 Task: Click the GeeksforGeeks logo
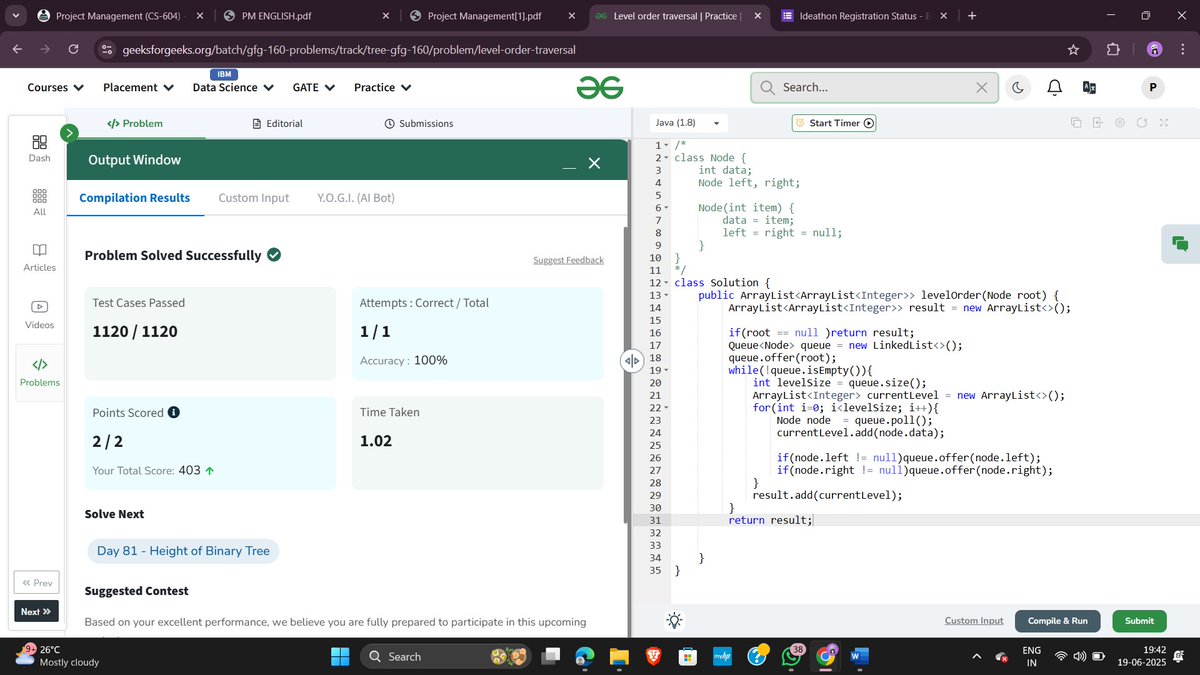[x=600, y=88]
